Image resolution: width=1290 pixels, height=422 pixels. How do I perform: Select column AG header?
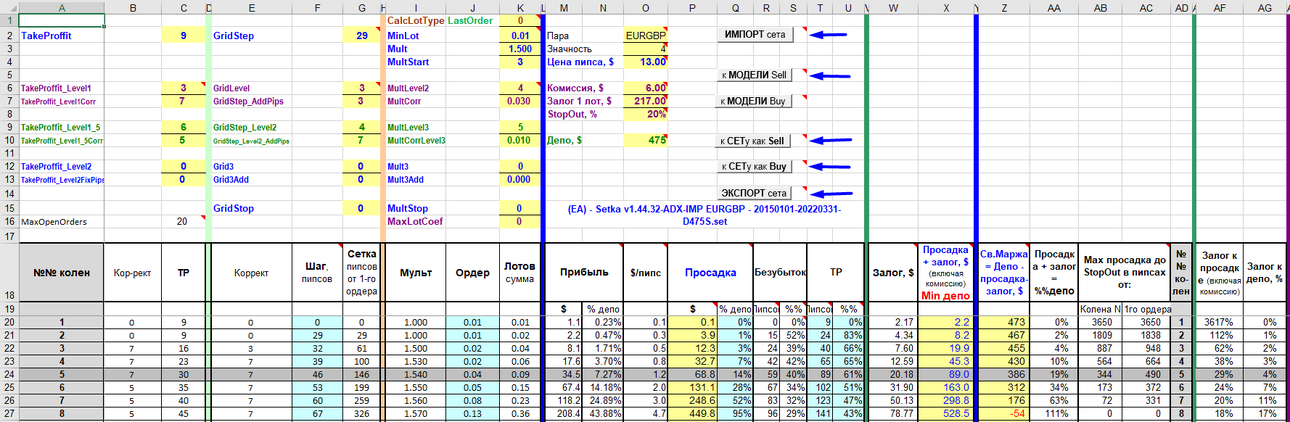[x=1266, y=7]
